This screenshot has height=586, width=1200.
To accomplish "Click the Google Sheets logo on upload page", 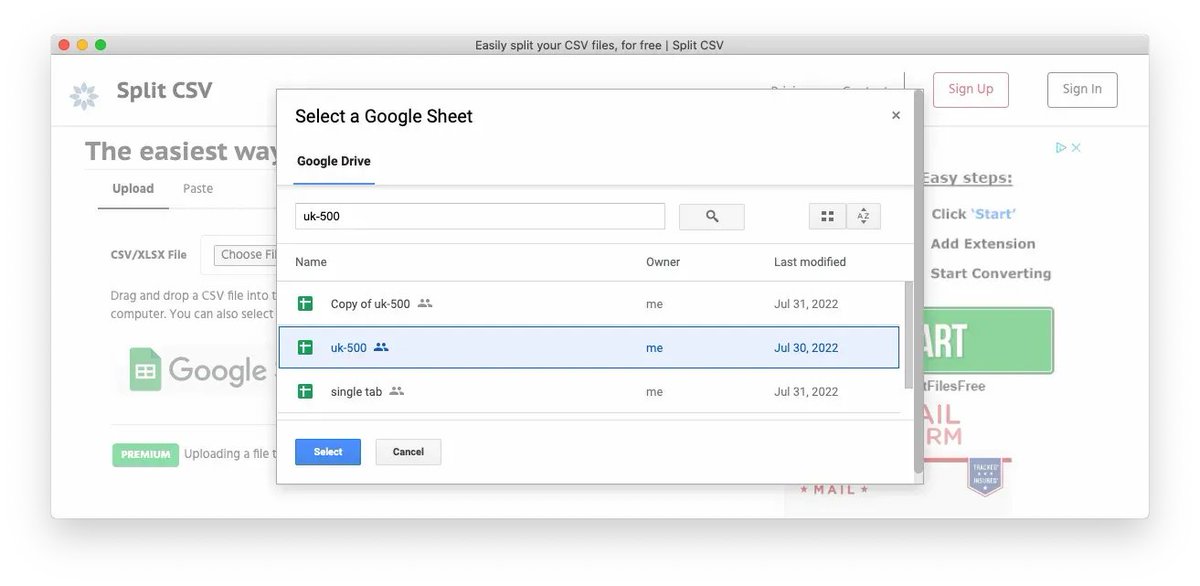I will pos(198,370).
